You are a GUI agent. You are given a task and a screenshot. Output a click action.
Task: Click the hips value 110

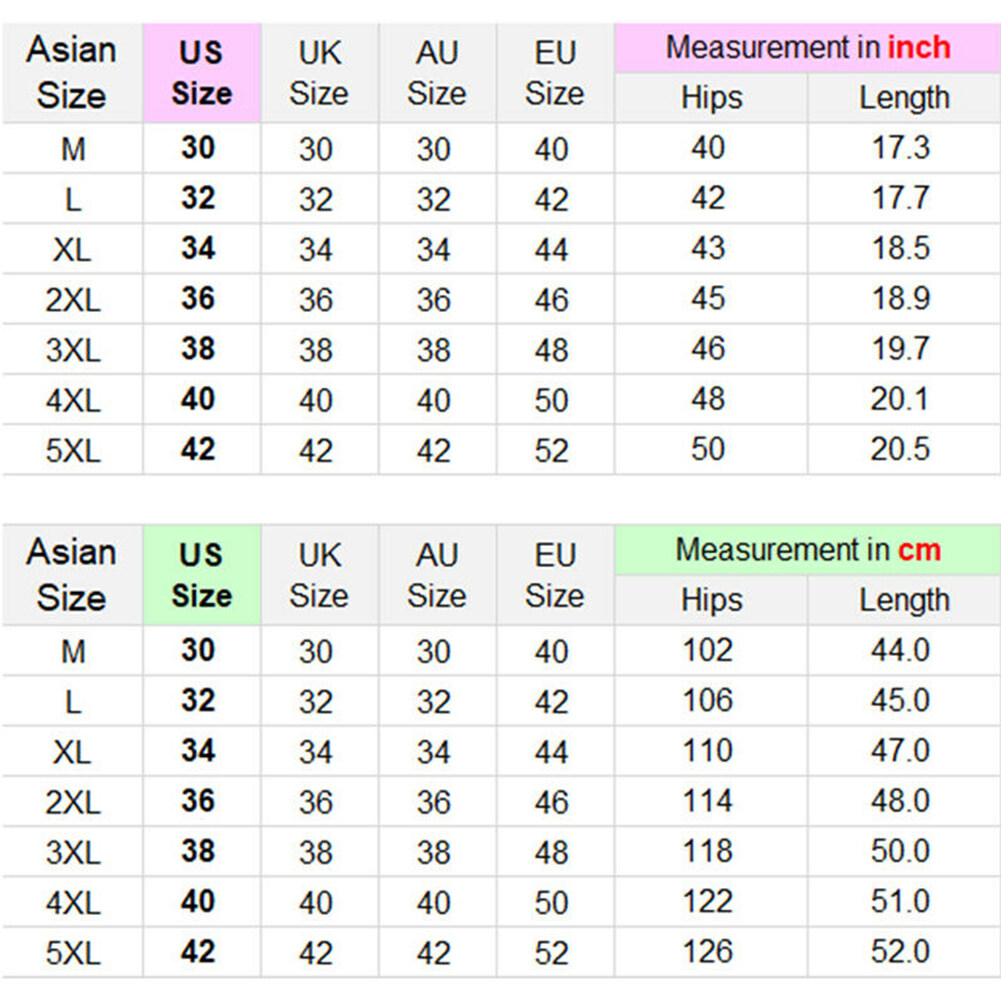tap(708, 751)
